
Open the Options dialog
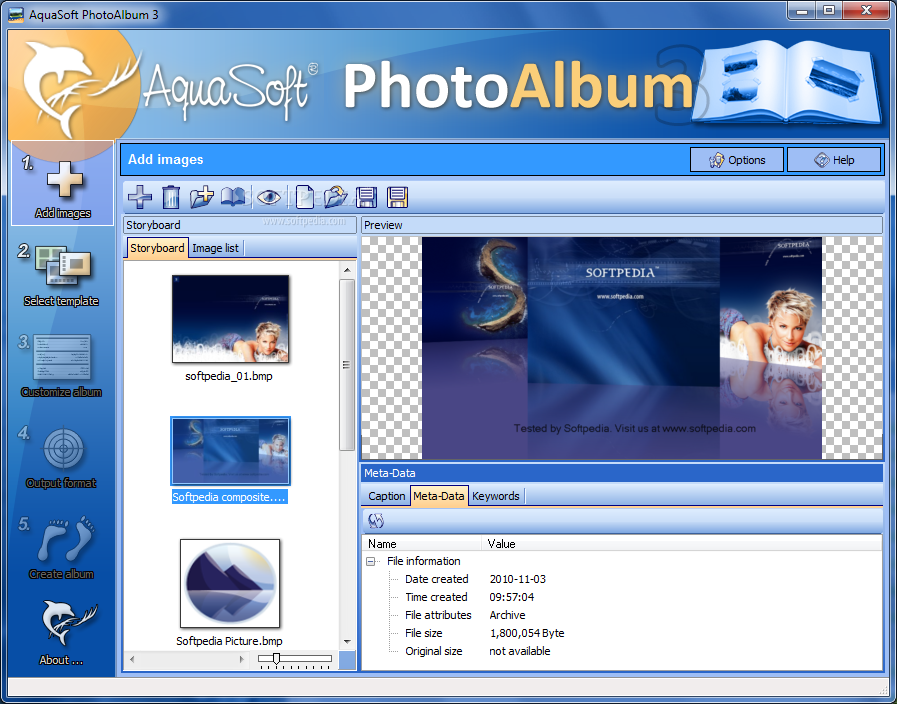[x=737, y=160]
